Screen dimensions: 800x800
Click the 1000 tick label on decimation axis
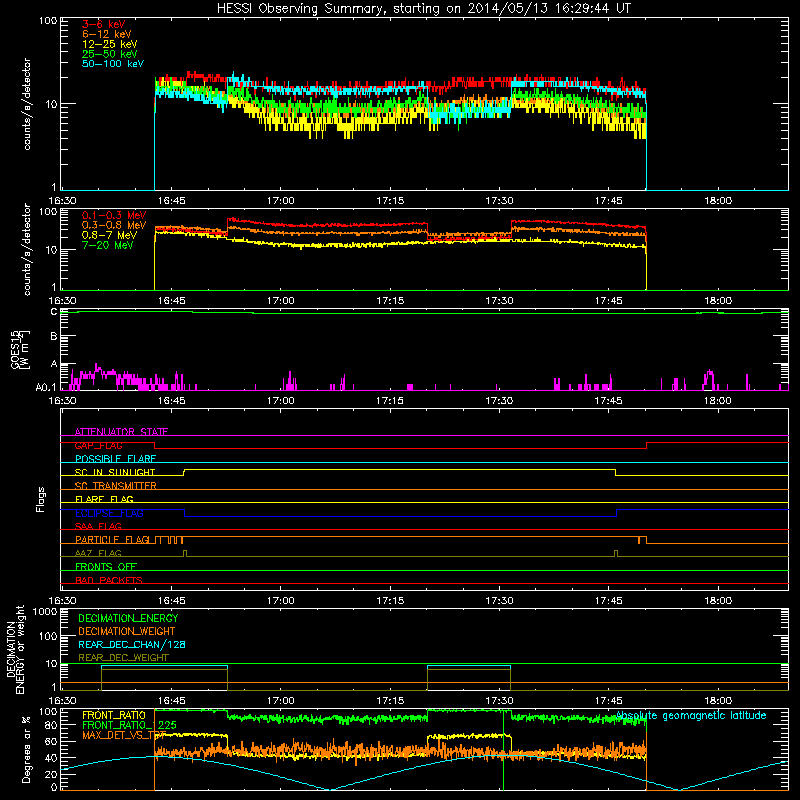45,612
